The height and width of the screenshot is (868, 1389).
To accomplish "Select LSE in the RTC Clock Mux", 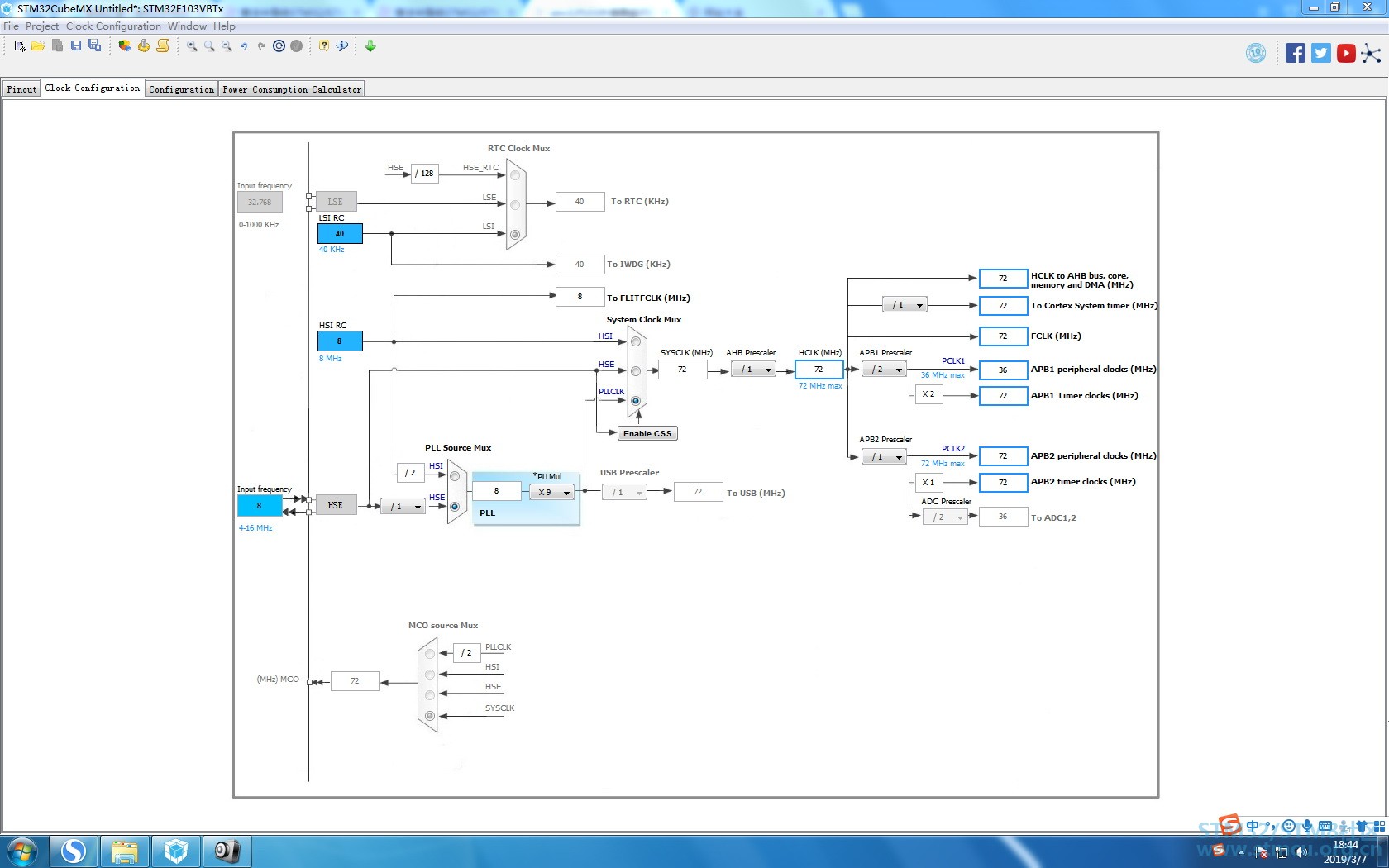I will 515,205.
